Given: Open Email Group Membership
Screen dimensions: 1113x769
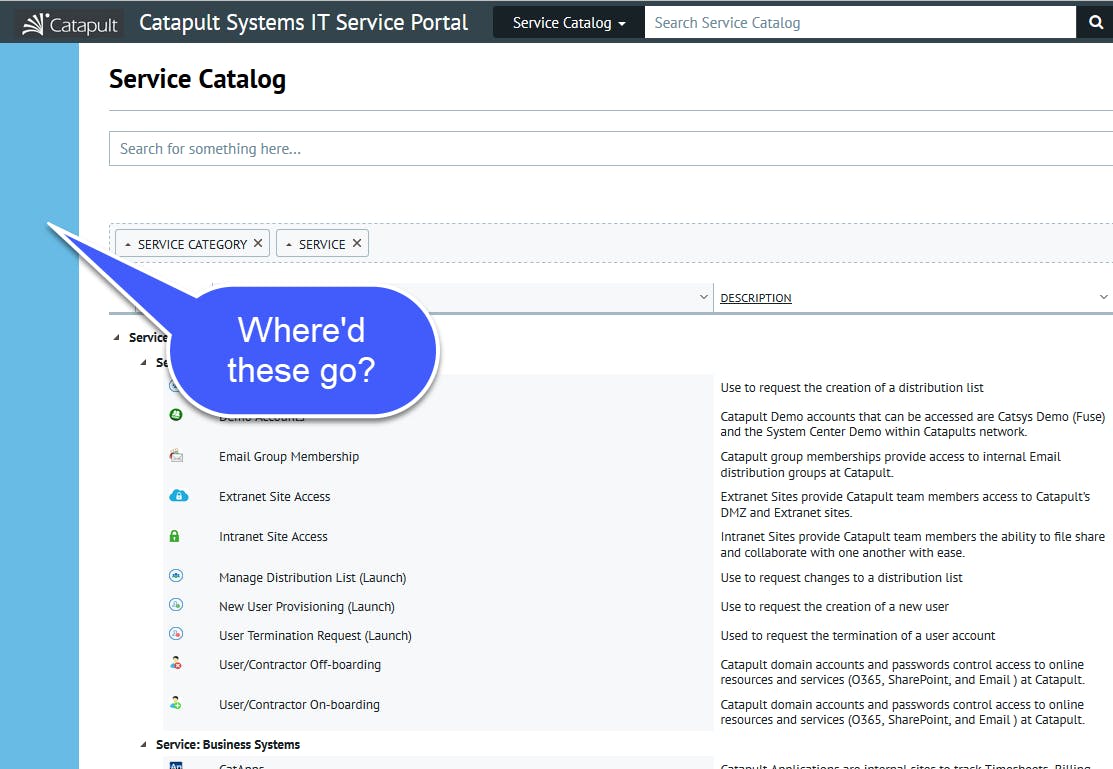Looking at the screenshot, I should coord(289,457).
